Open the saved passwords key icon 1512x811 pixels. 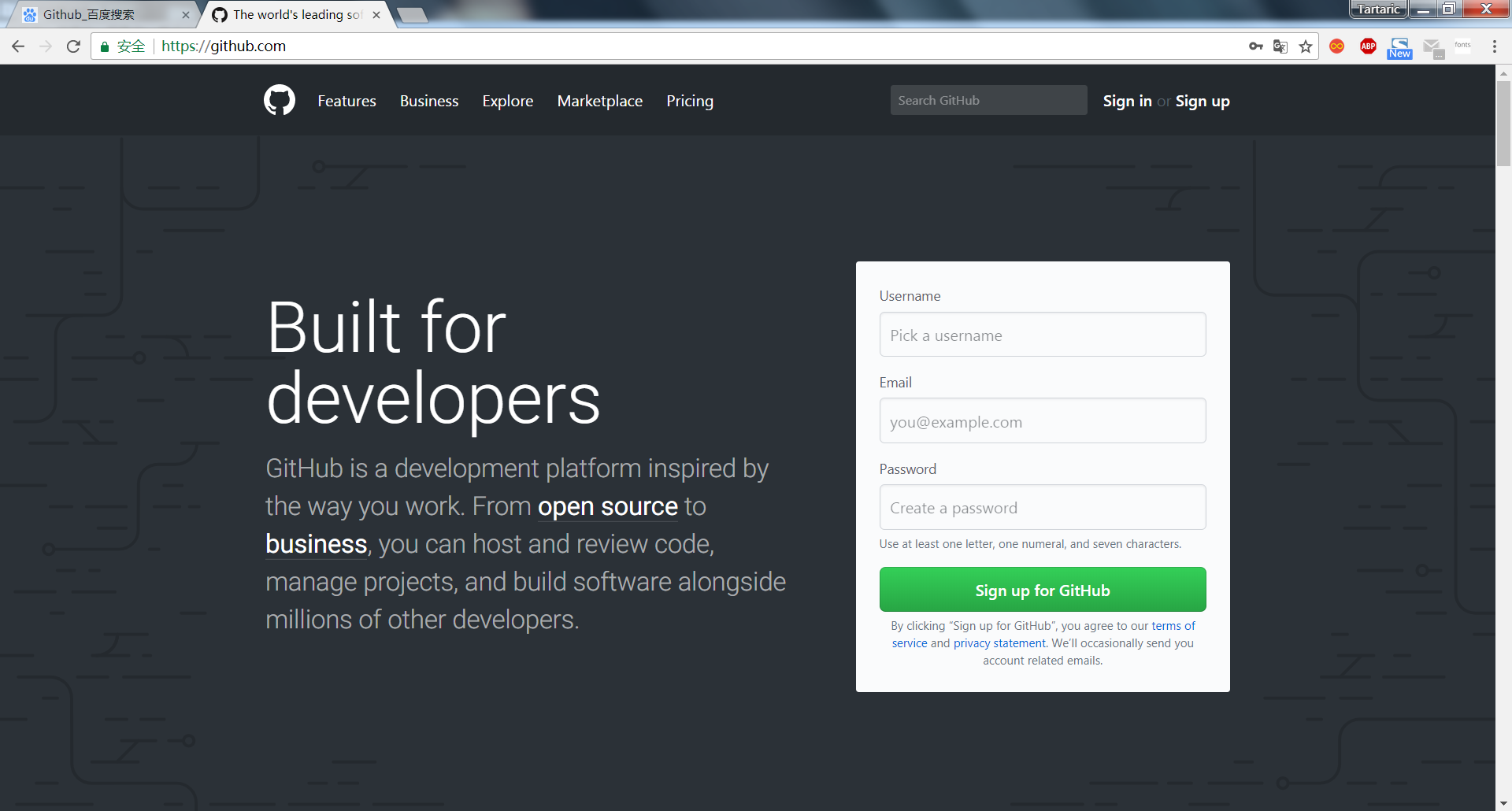pyautogui.click(x=1256, y=46)
